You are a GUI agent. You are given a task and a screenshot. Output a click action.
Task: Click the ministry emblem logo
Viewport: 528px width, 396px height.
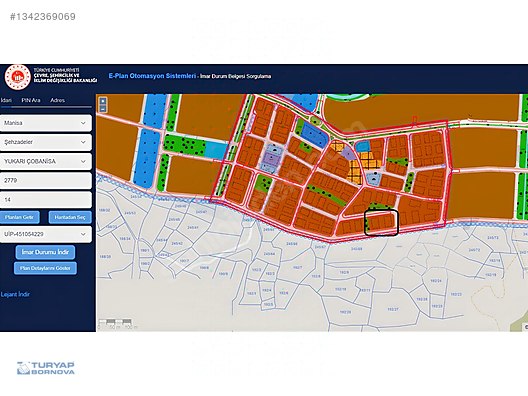(x=18, y=77)
